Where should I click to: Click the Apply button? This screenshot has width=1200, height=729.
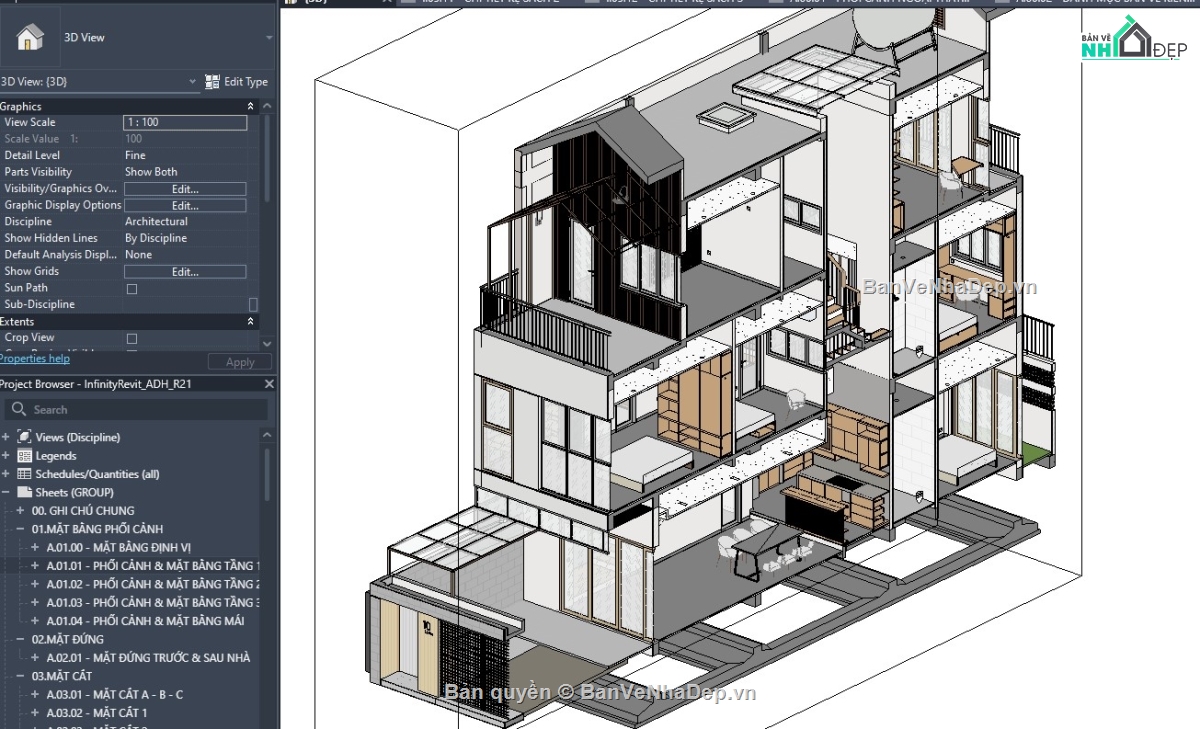[240, 362]
